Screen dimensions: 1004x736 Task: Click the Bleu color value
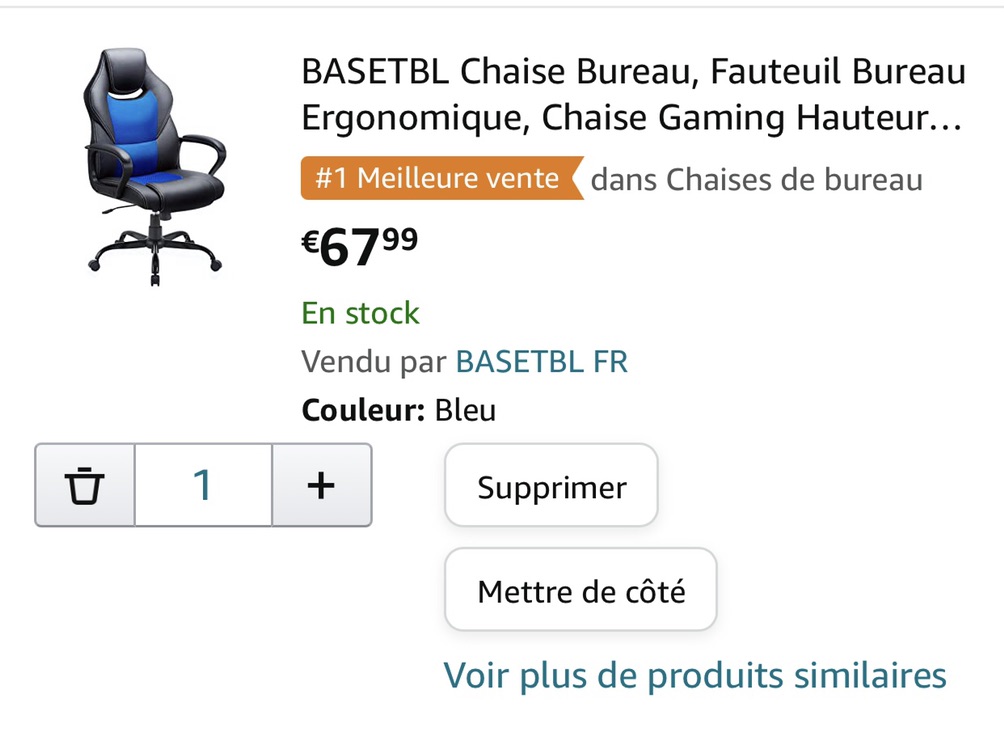466,410
